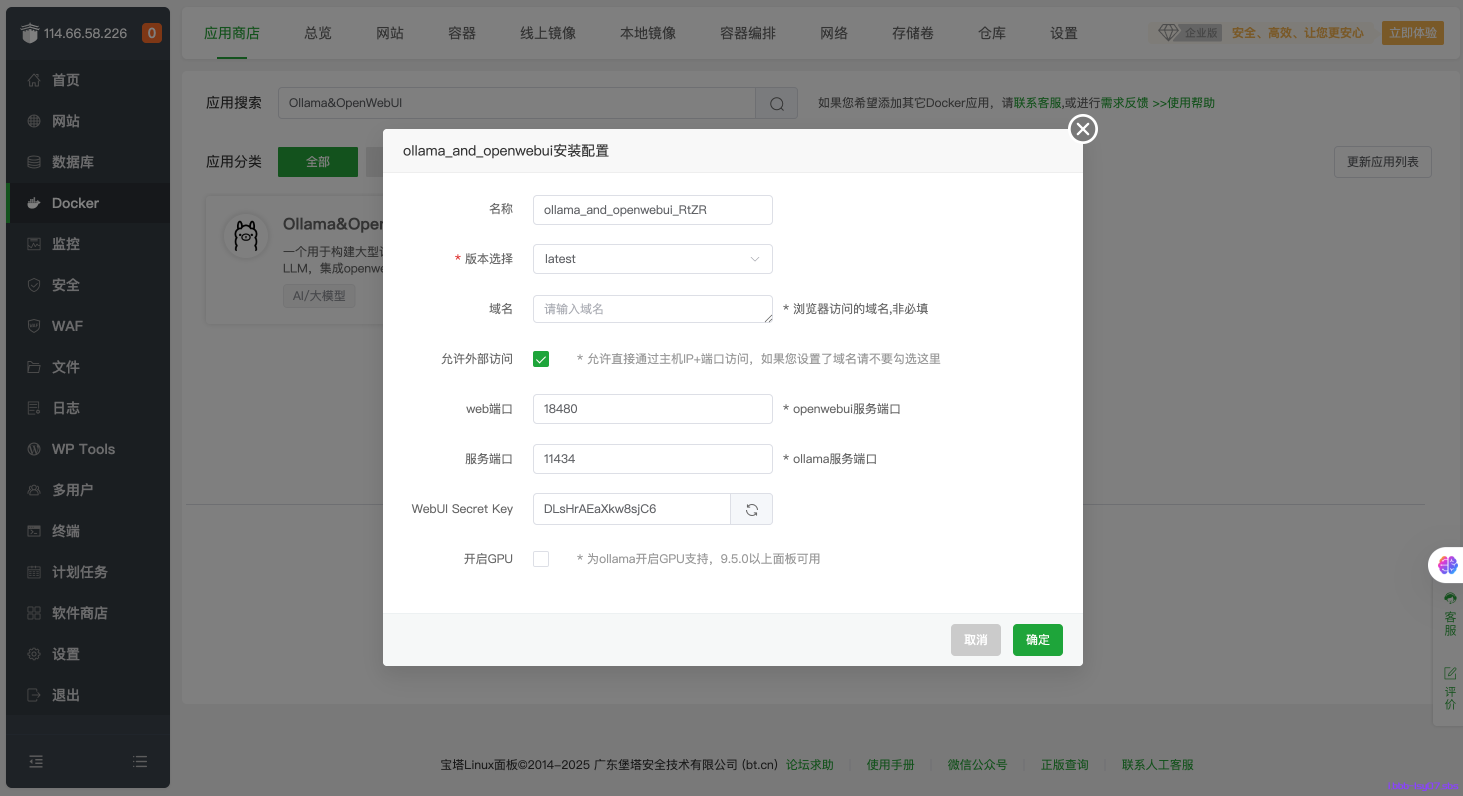The width and height of the screenshot is (1463, 796).
Task: Click the 更新应用列表 button
Action: (1383, 162)
